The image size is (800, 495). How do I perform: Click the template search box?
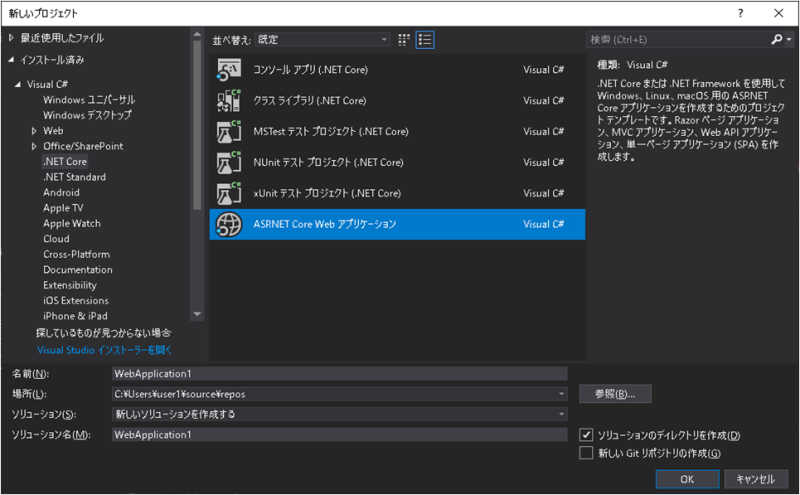pos(678,39)
